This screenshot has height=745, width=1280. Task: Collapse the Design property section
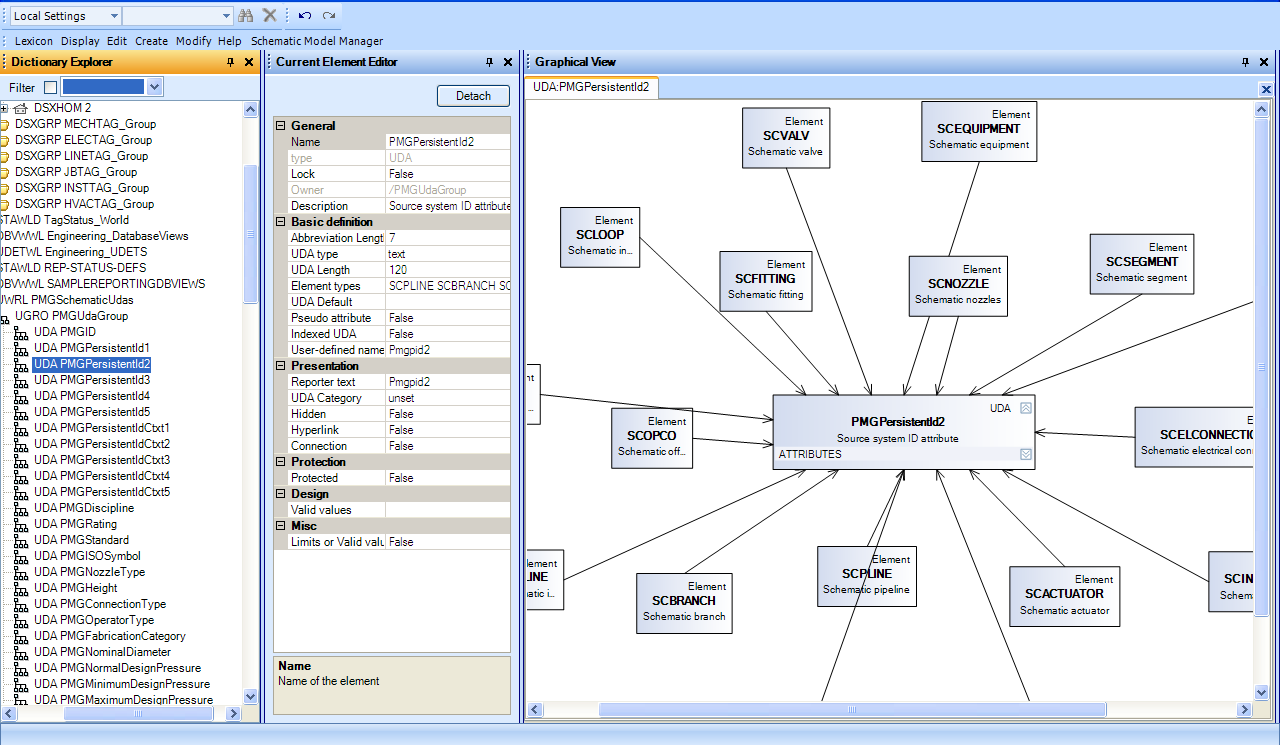pyautogui.click(x=280, y=494)
